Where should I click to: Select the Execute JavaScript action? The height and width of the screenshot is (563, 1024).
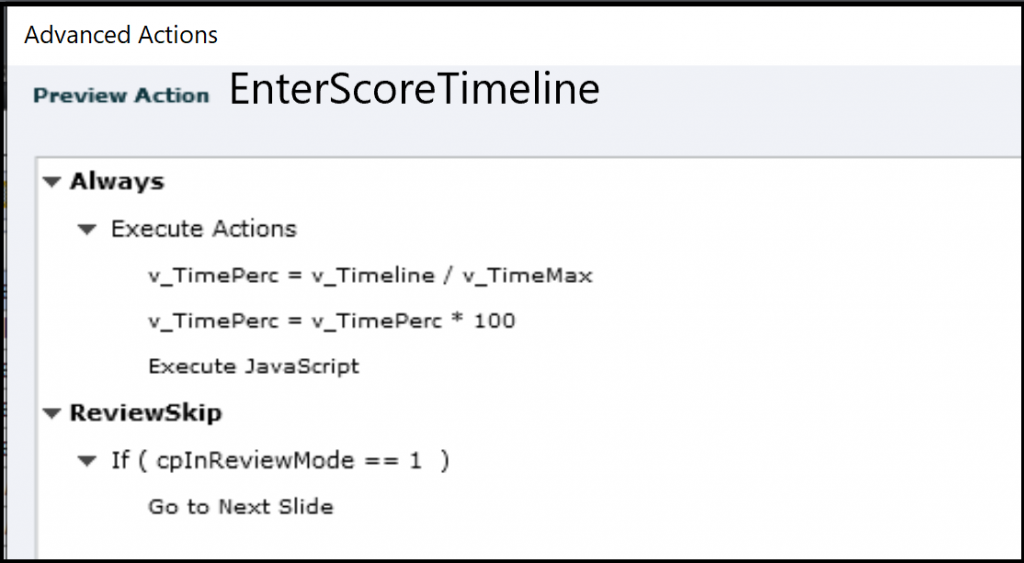[x=254, y=366]
